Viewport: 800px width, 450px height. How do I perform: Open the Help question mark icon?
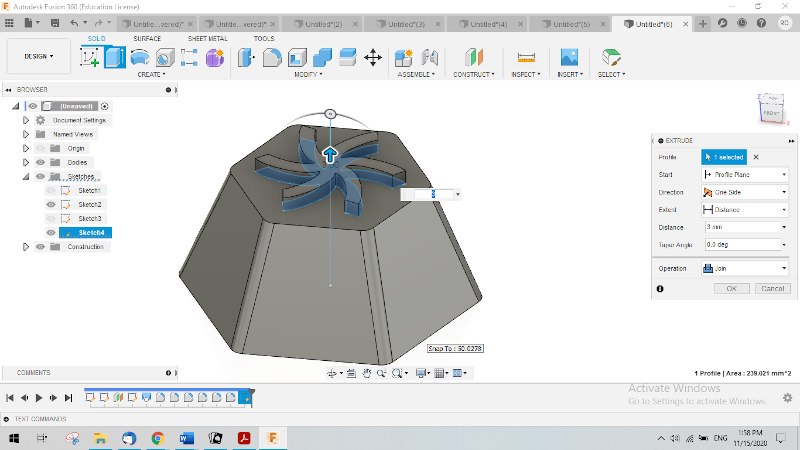[761, 23]
